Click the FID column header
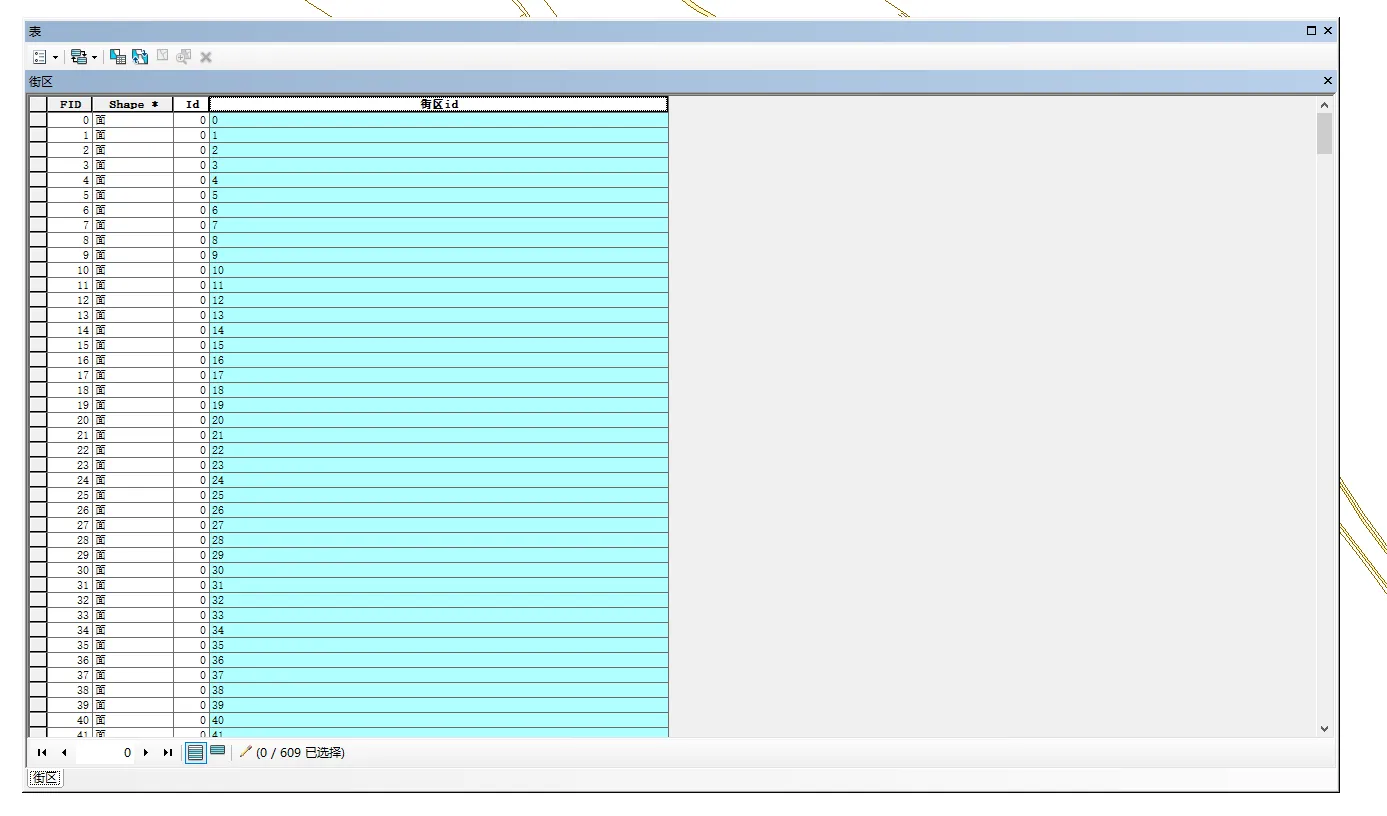Image resolution: width=1387 pixels, height=816 pixels. [70, 104]
